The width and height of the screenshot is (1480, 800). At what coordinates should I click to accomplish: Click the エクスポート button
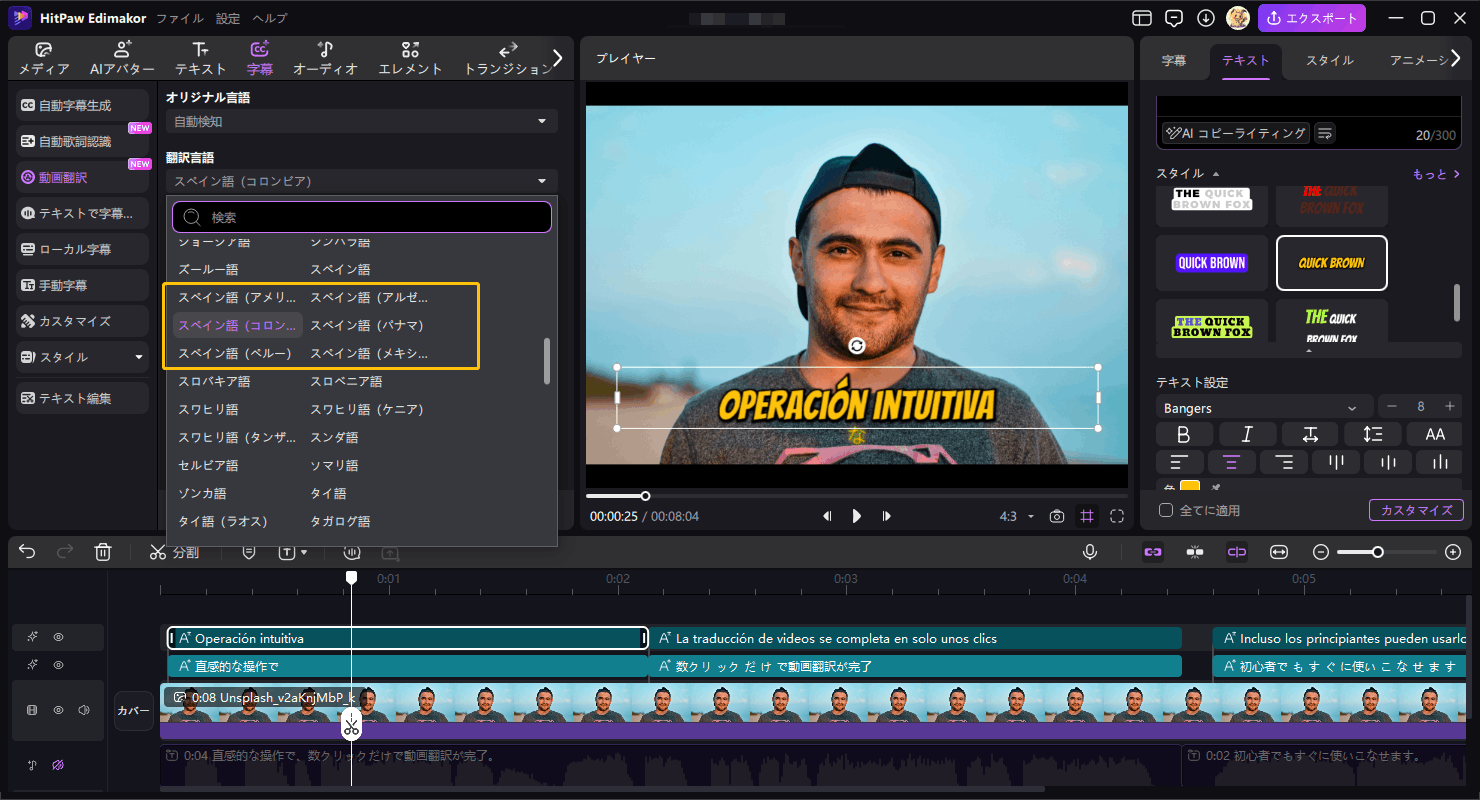pyautogui.click(x=1313, y=18)
